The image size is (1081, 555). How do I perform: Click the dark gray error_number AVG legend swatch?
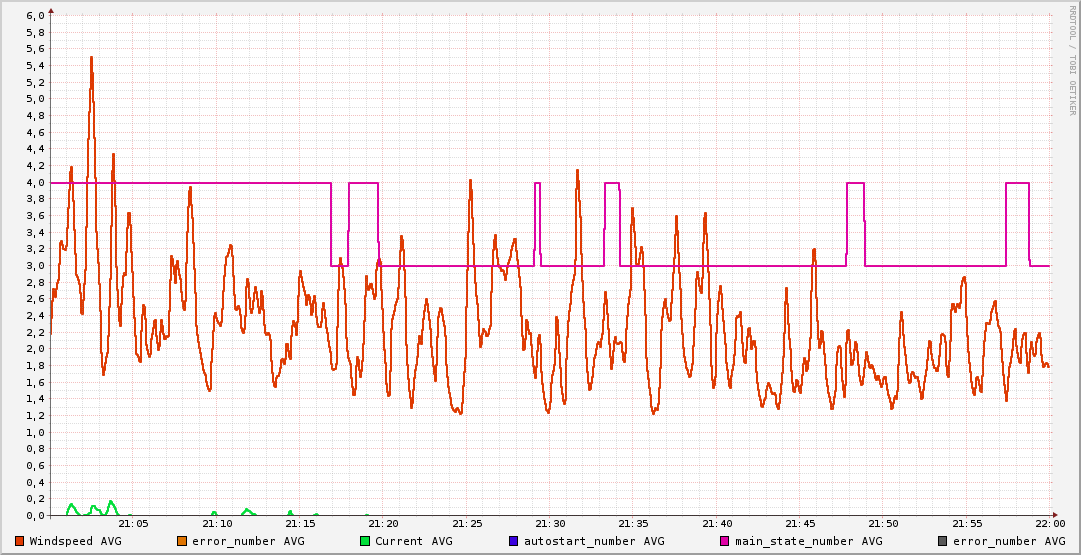point(943,541)
